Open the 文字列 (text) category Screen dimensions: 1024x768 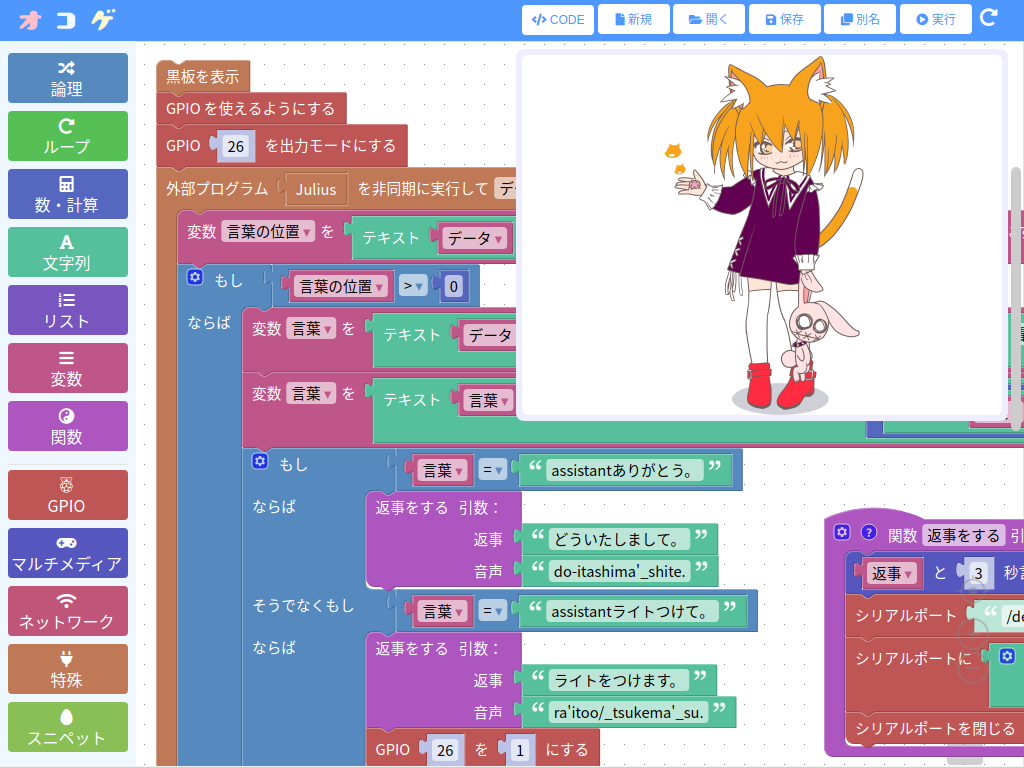[68, 252]
